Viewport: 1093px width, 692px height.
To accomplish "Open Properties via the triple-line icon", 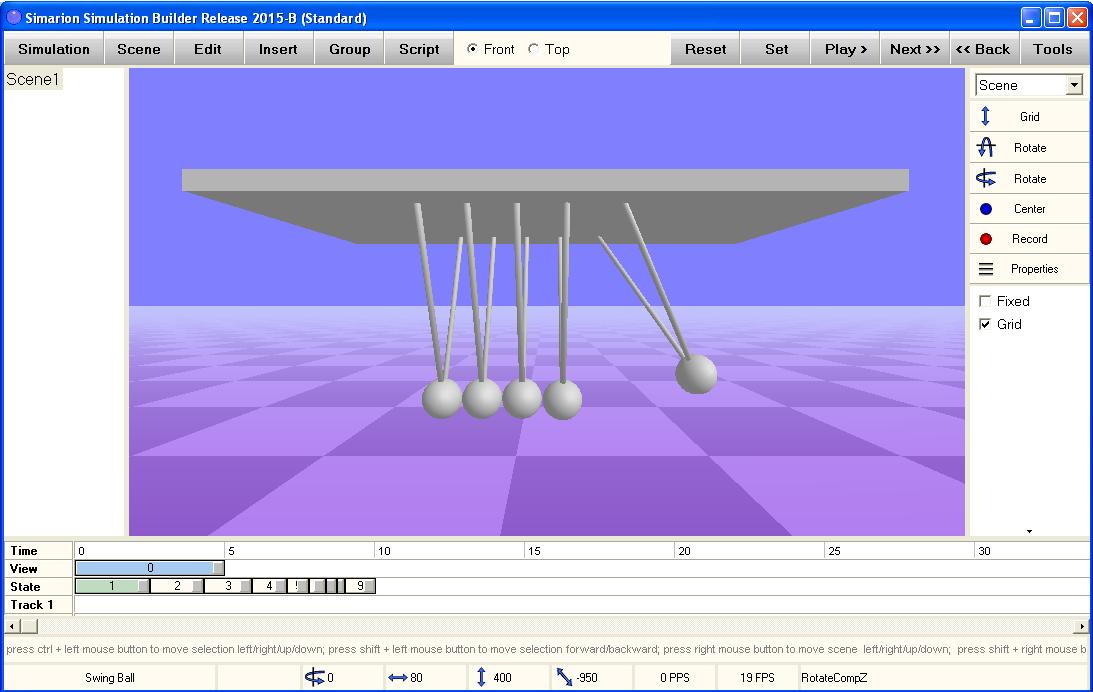I will 1028,268.
